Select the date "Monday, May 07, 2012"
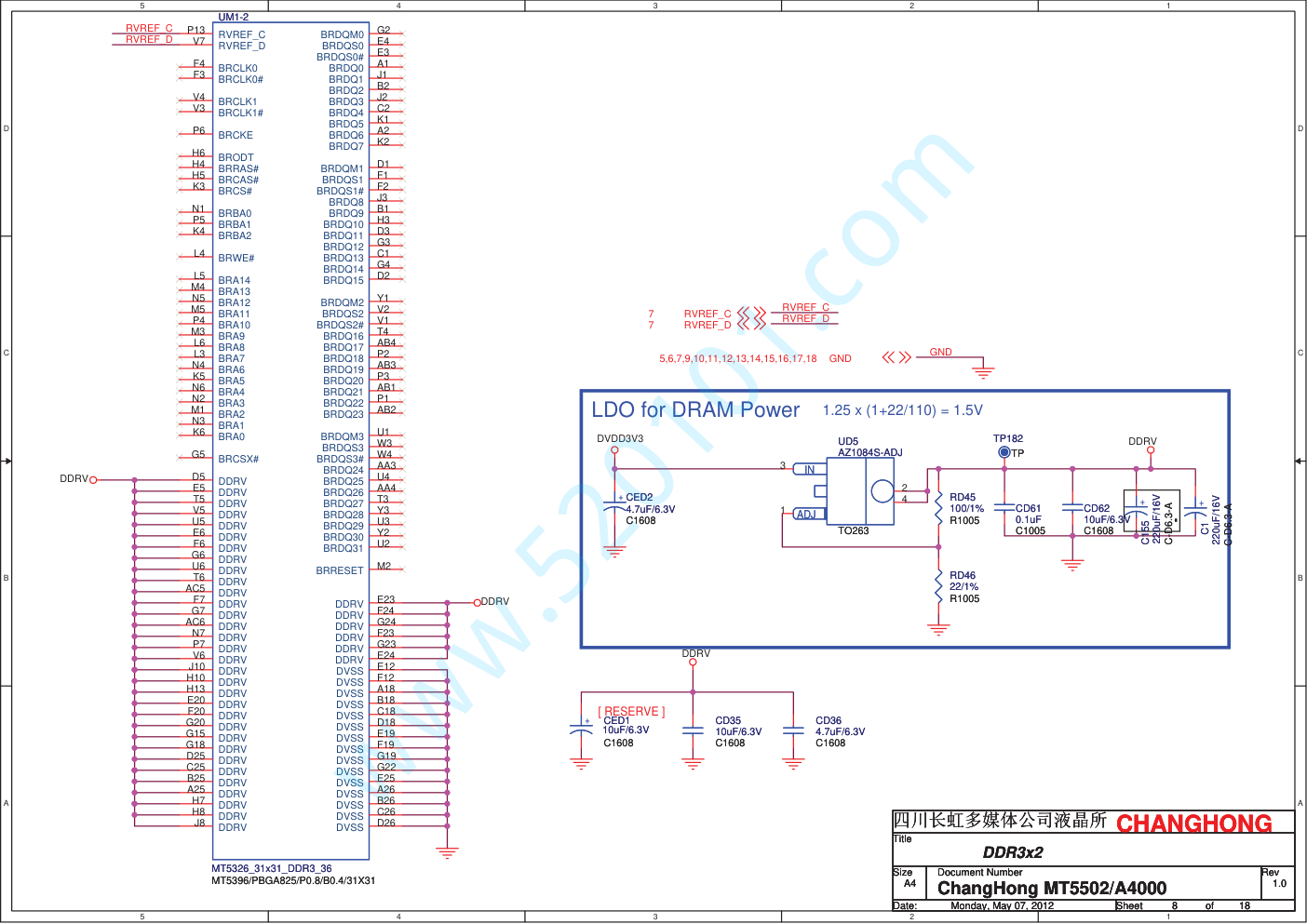1307x924 pixels. (x=1003, y=906)
